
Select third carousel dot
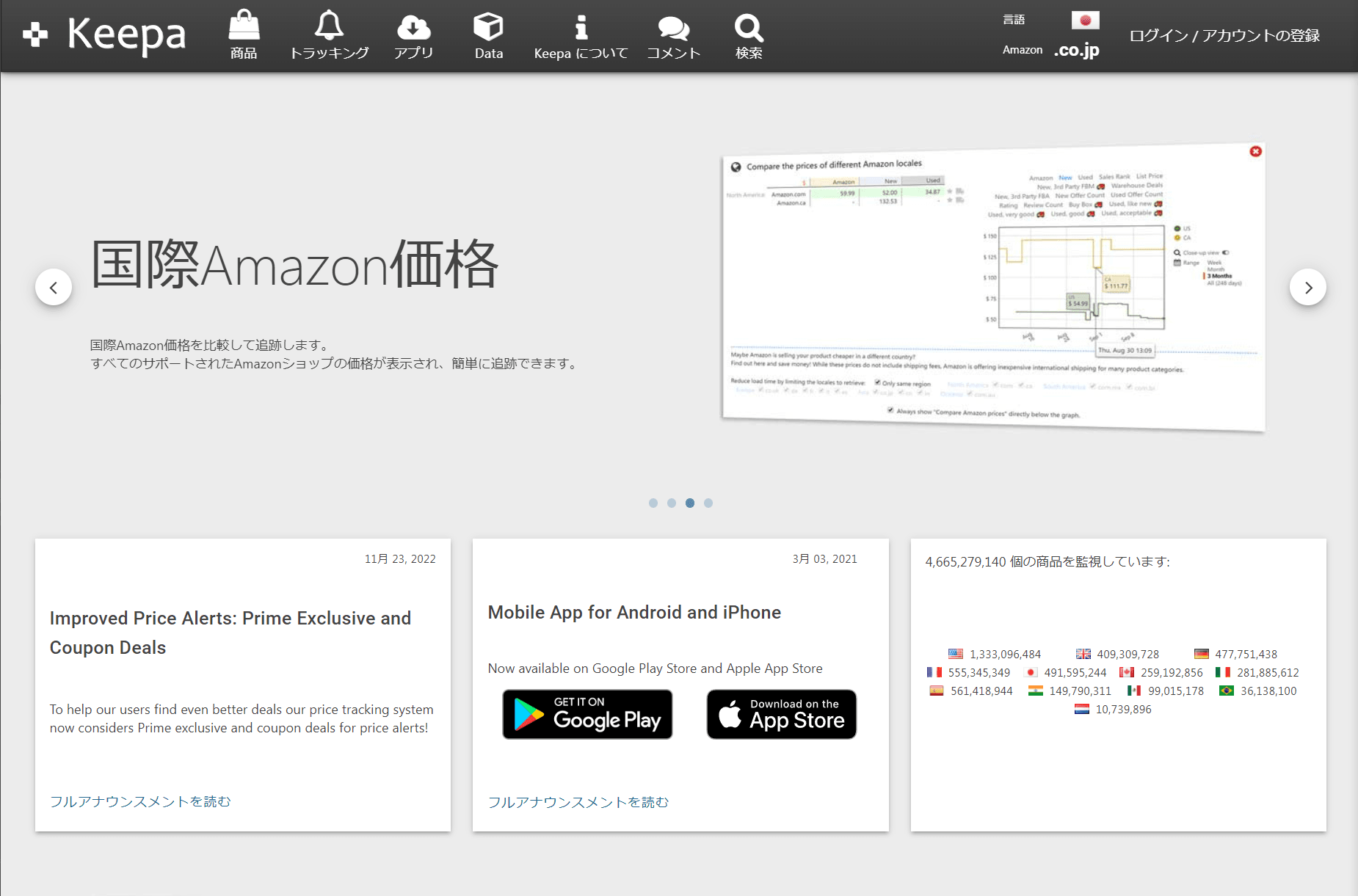coord(690,503)
